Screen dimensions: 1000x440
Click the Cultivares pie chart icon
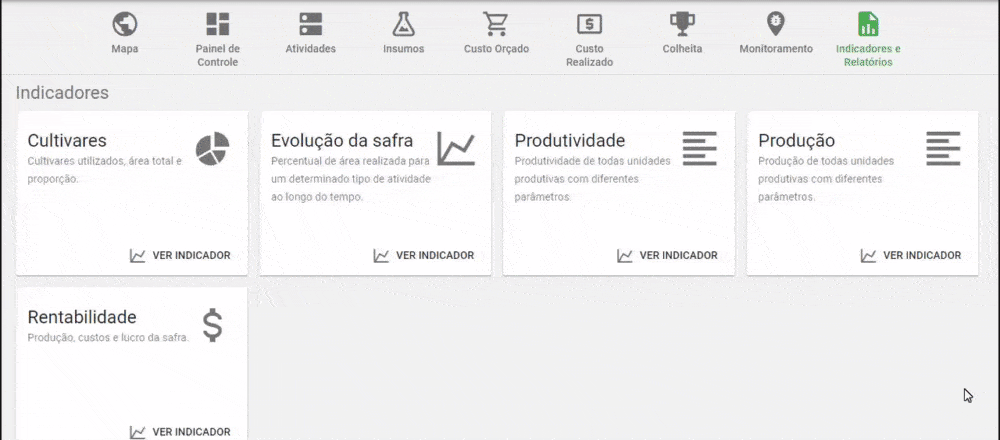click(x=212, y=148)
